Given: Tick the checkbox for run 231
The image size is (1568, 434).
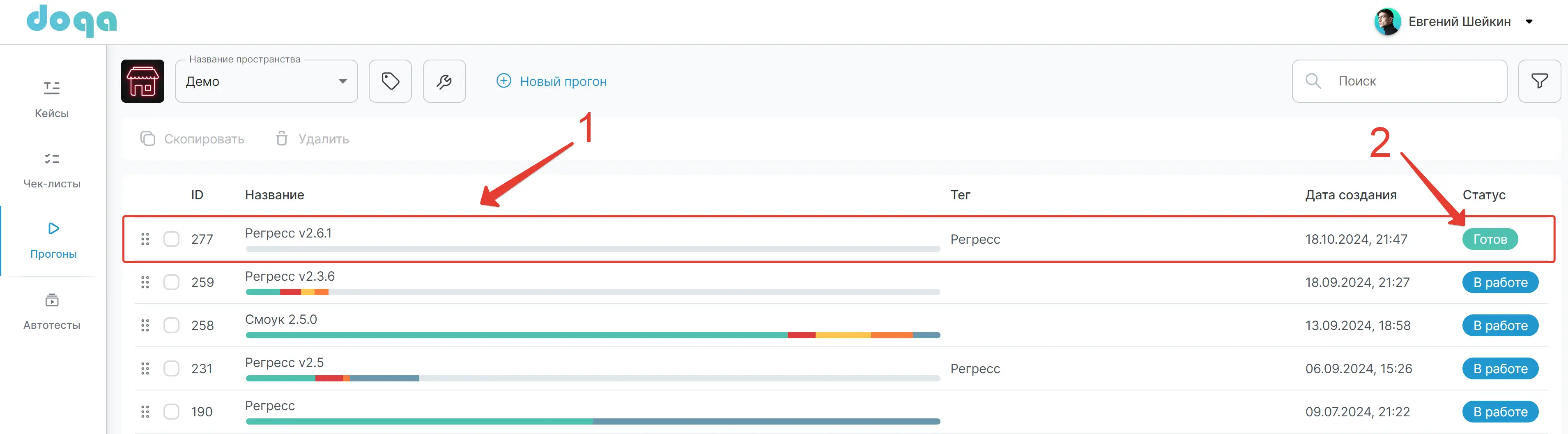Looking at the screenshot, I should coord(172,369).
